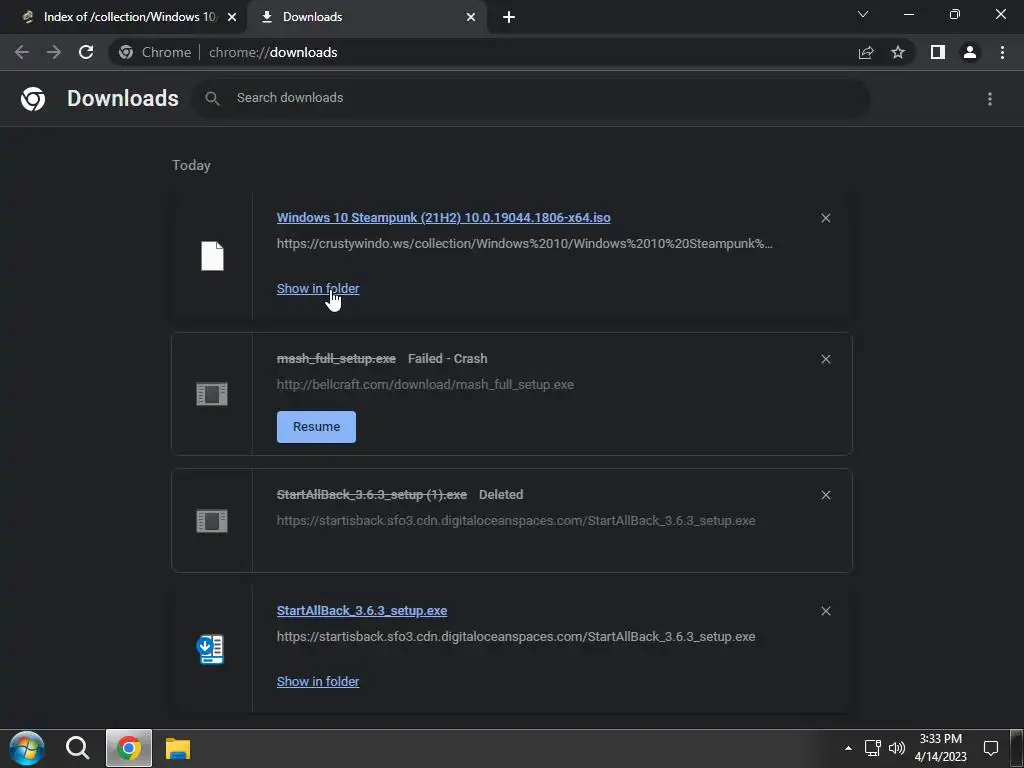1024x768 pixels.
Task: Click the search magnifier icon in downloads
Action: (x=212, y=98)
